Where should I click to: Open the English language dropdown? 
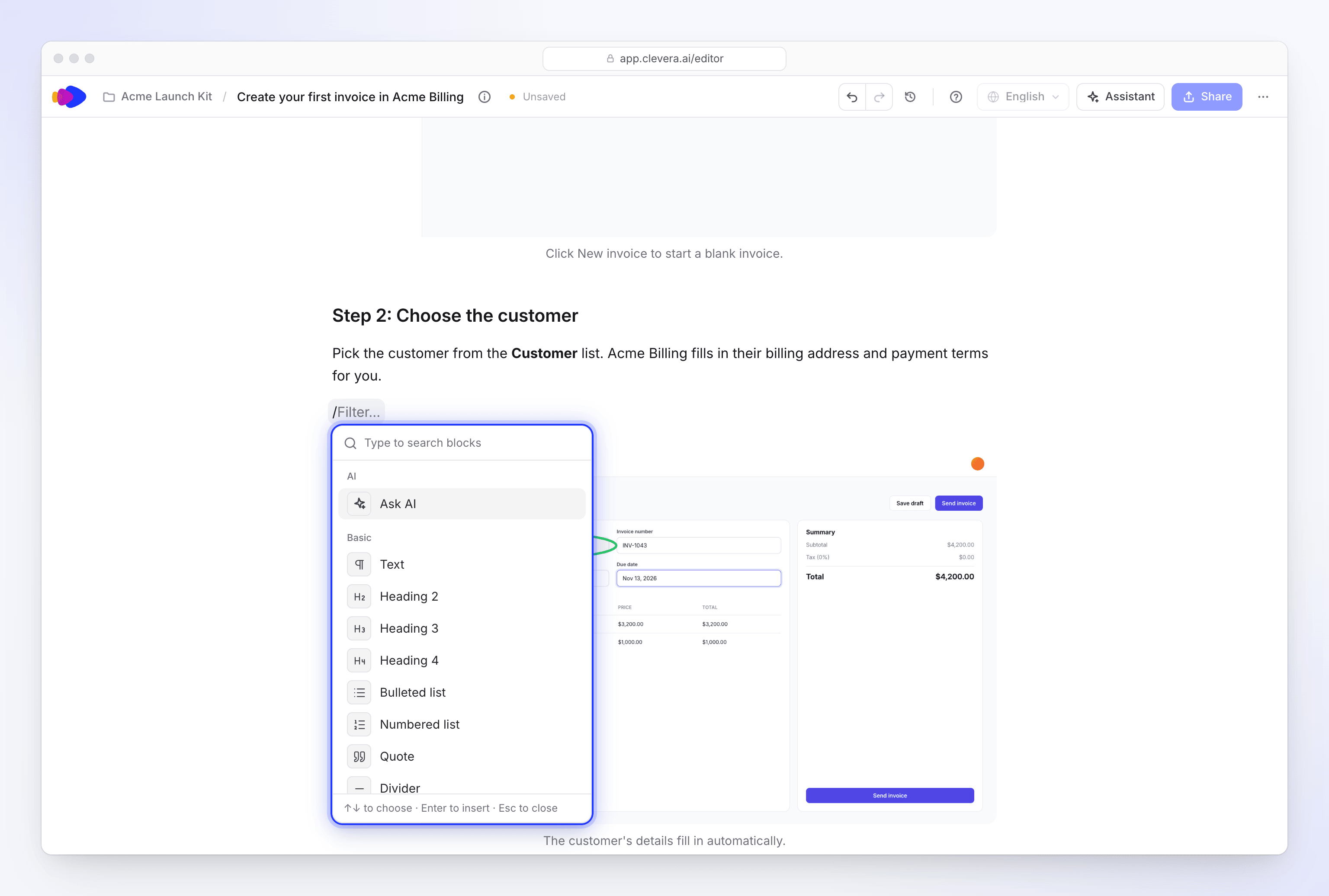1023,96
